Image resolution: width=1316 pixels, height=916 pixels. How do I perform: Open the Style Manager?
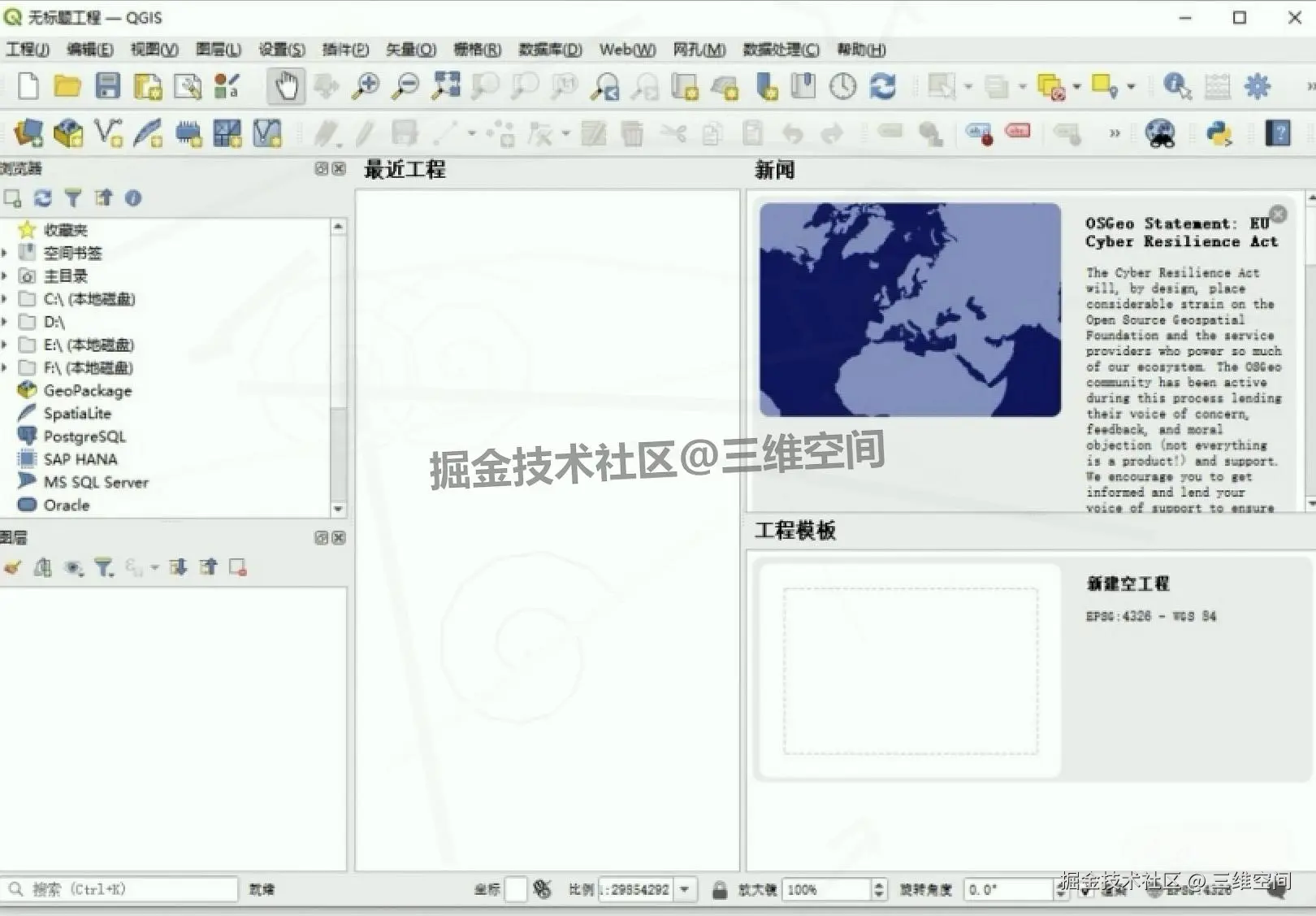(x=225, y=85)
